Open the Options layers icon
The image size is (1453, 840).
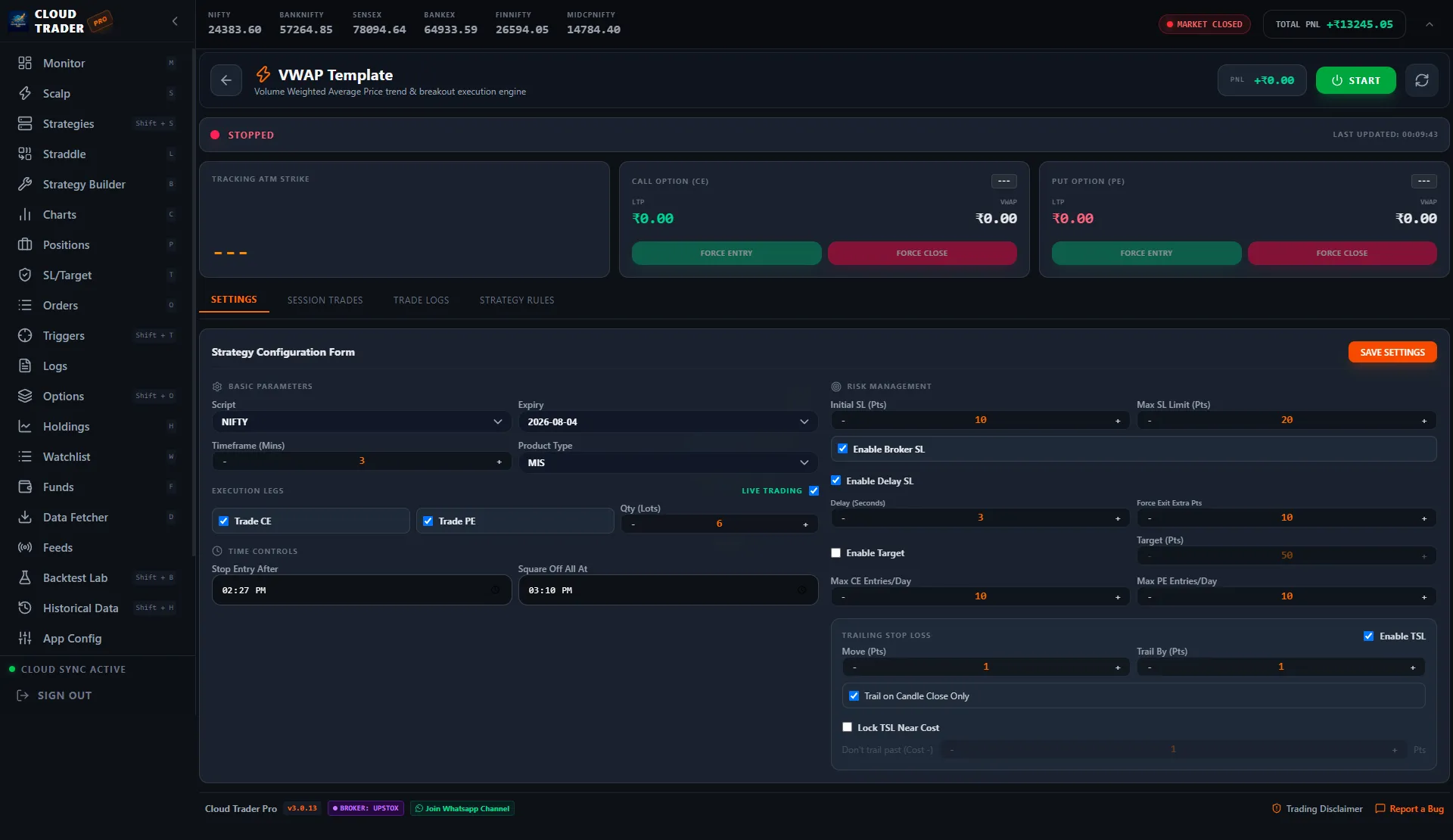(25, 396)
